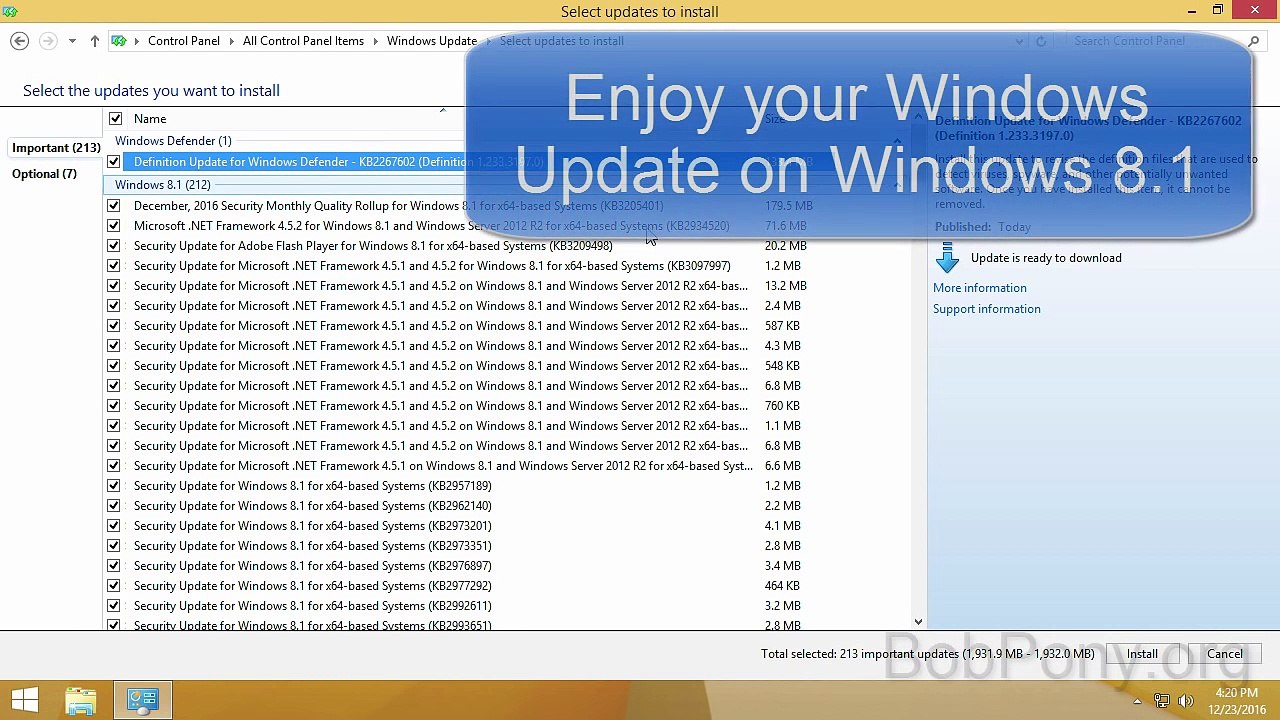Uncheck Definition Update for Windows Defender checkbox

[x=113, y=162]
